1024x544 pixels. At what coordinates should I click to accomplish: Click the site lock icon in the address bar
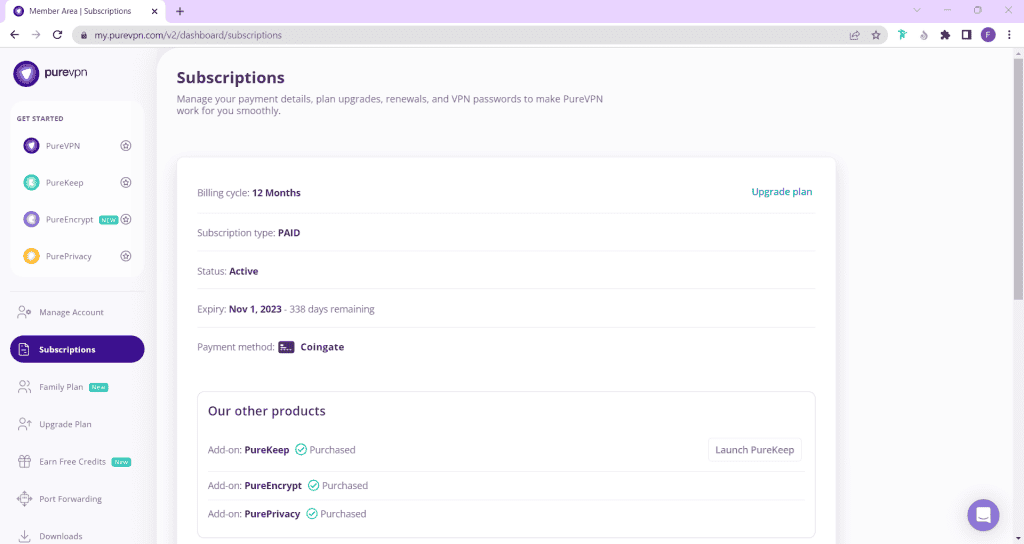pyautogui.click(x=84, y=35)
